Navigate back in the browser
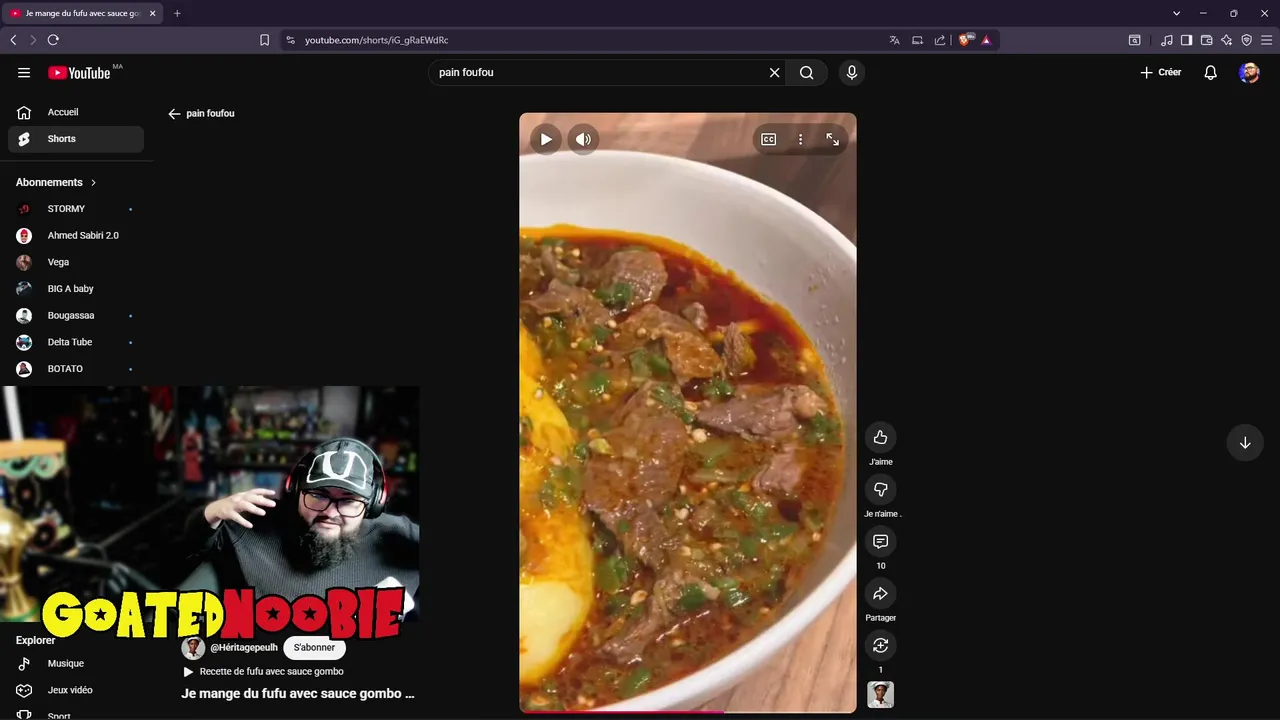This screenshot has width=1280, height=720. click(x=13, y=40)
